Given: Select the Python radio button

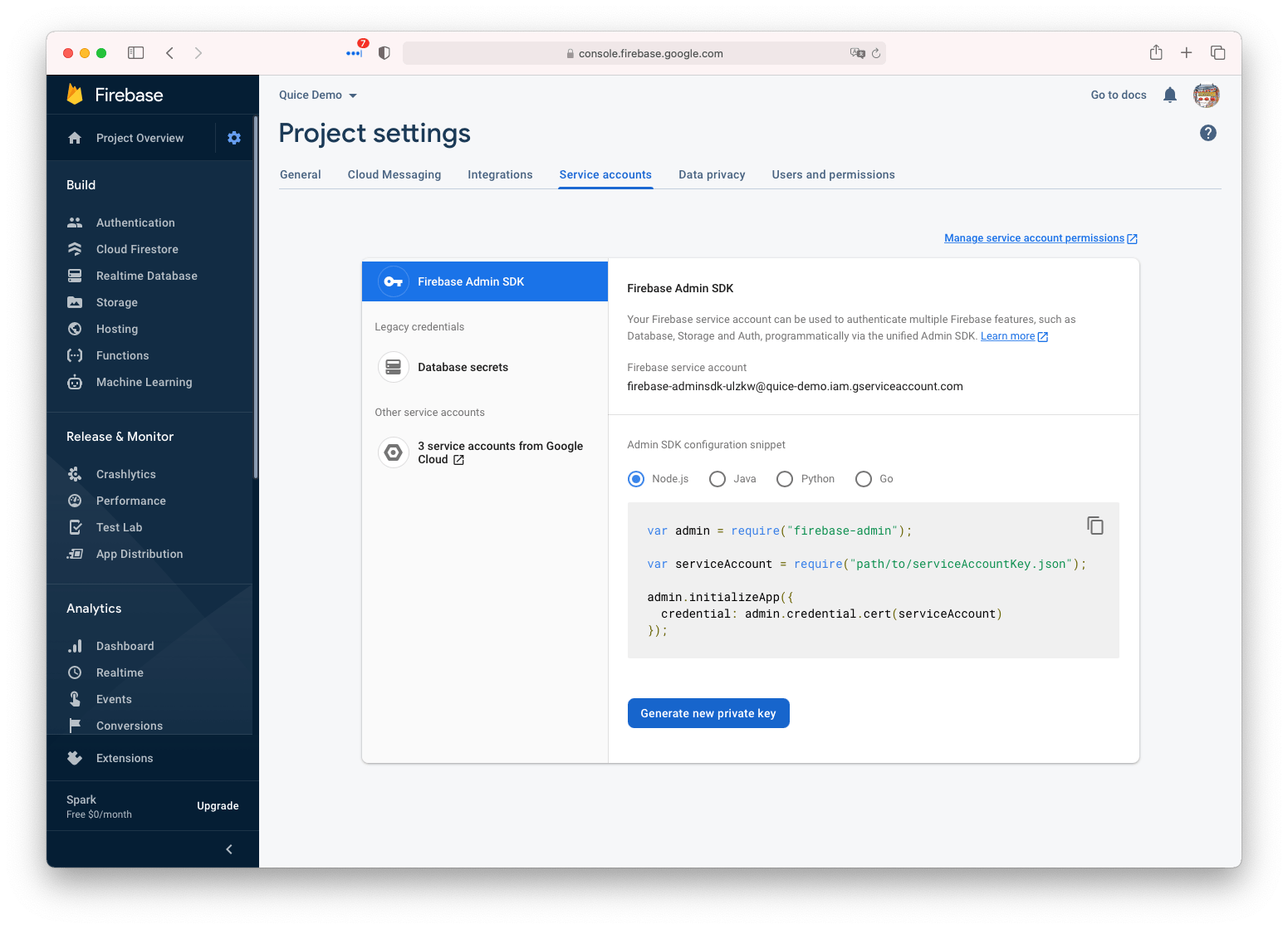Looking at the screenshot, I should (x=785, y=479).
